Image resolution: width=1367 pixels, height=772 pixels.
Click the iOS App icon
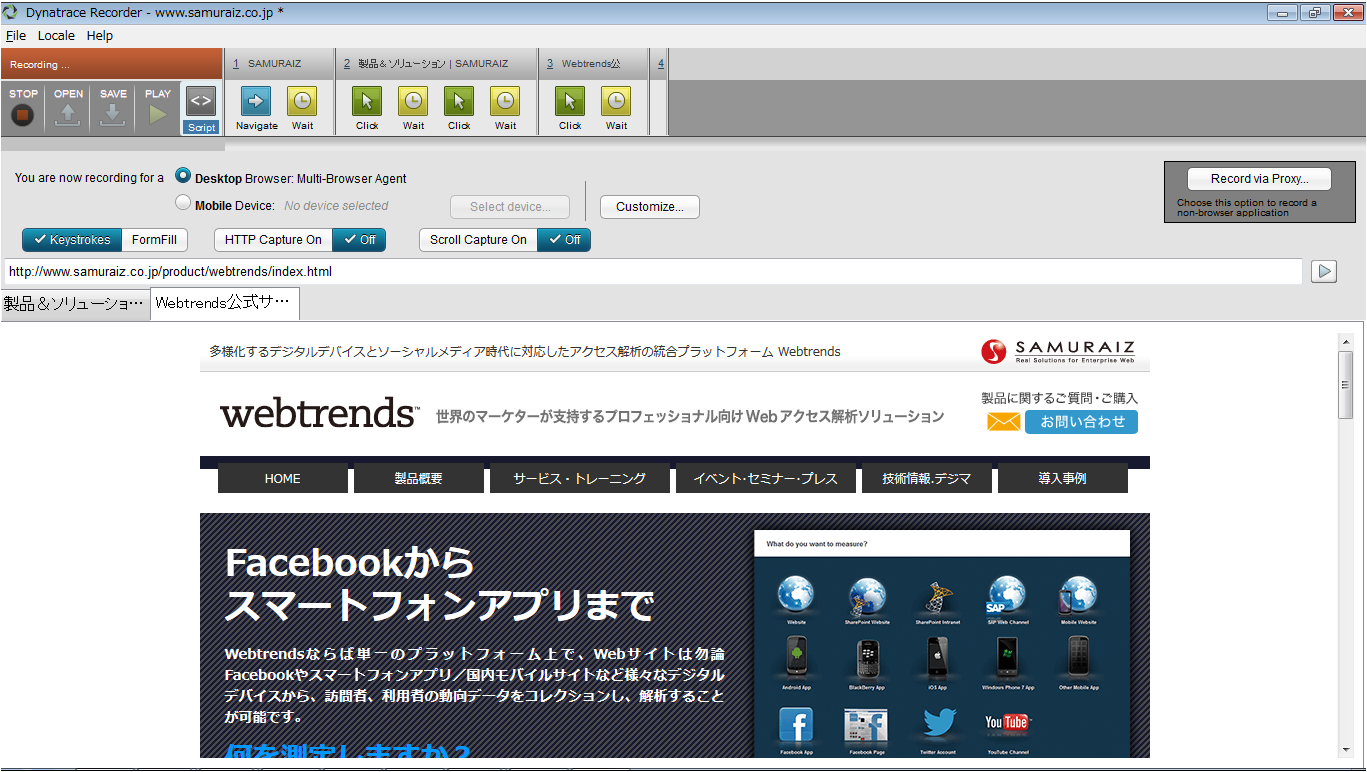pyautogui.click(x=937, y=658)
